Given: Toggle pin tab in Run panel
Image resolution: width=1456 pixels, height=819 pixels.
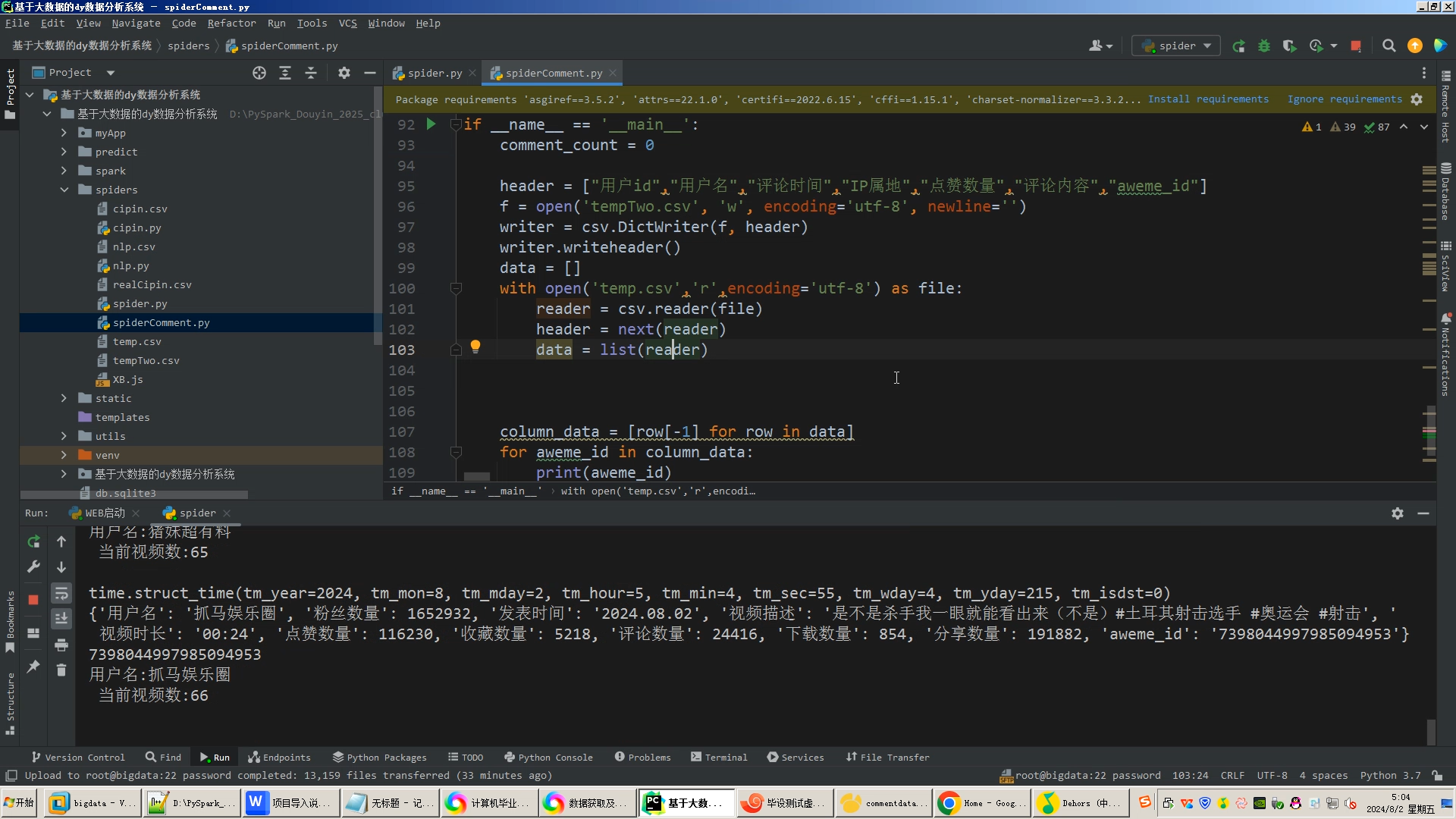Looking at the screenshot, I should [x=33, y=667].
